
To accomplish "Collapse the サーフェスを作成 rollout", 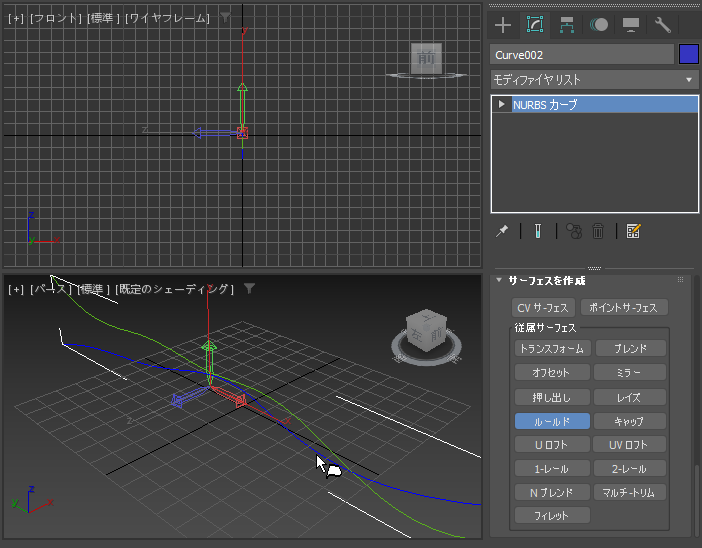I will coord(499,280).
